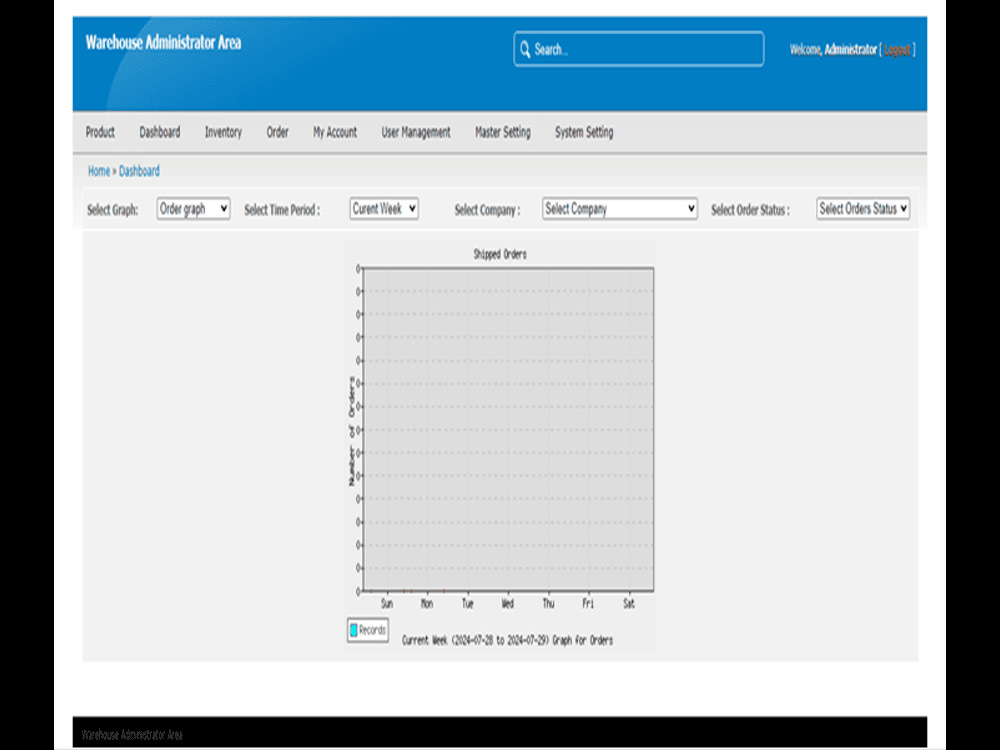
Task: Open the User Management menu
Action: click(x=416, y=132)
